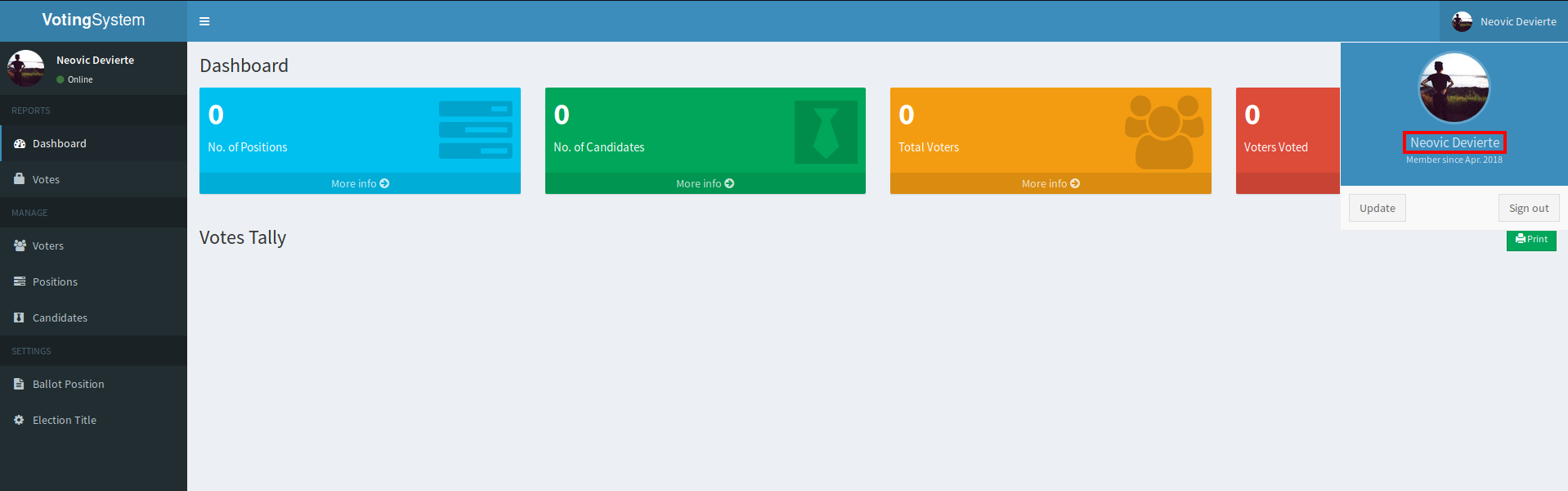Click the Ballot Position document icon
1568x491 pixels.
20,384
